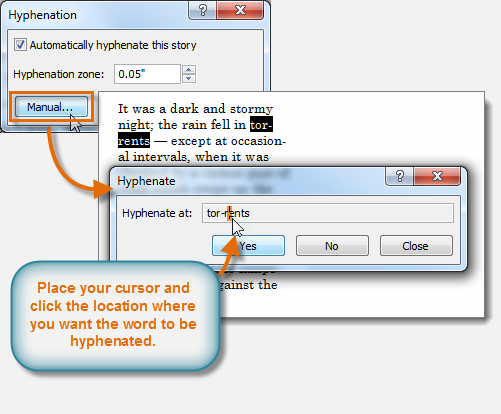Screen dimensions: 501x414
Task: Click the word 'intervals,' in the document
Action: [x=162, y=157]
